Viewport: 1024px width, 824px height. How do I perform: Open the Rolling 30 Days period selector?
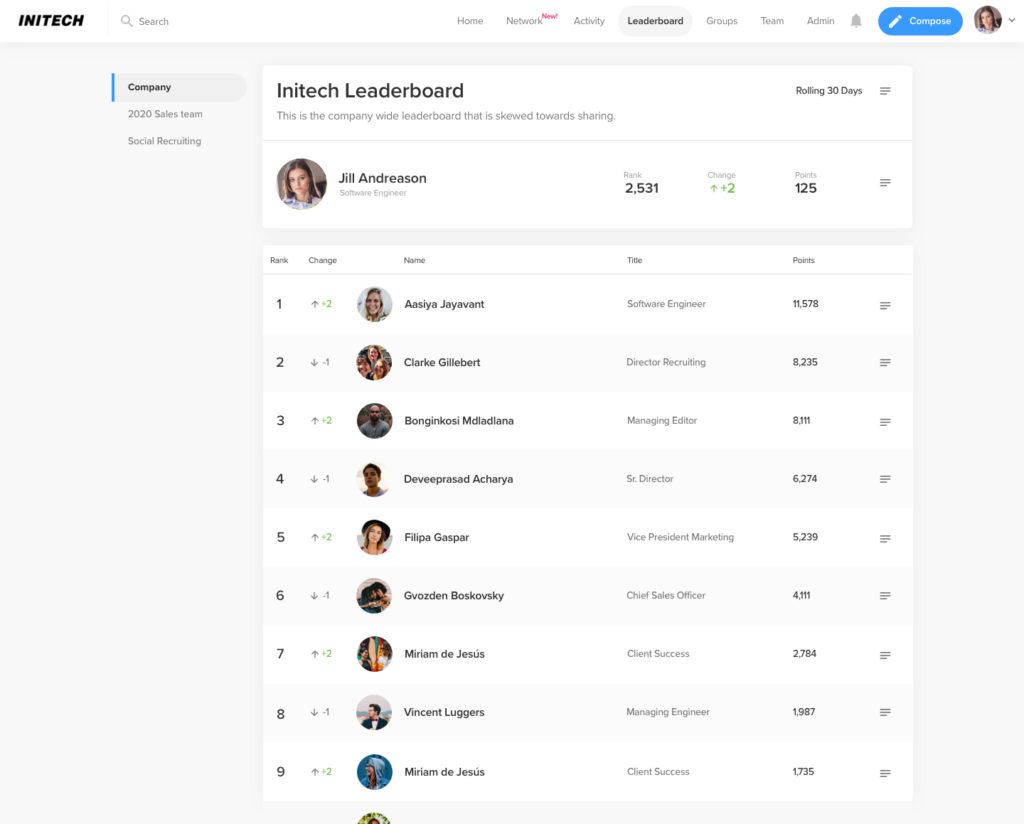[829, 91]
